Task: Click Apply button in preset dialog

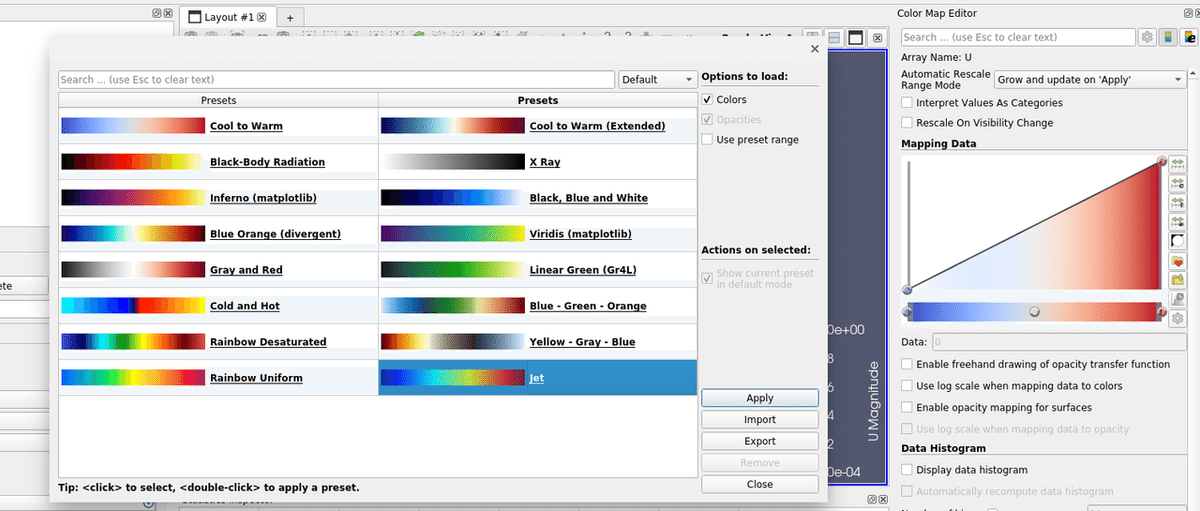Action: point(760,398)
